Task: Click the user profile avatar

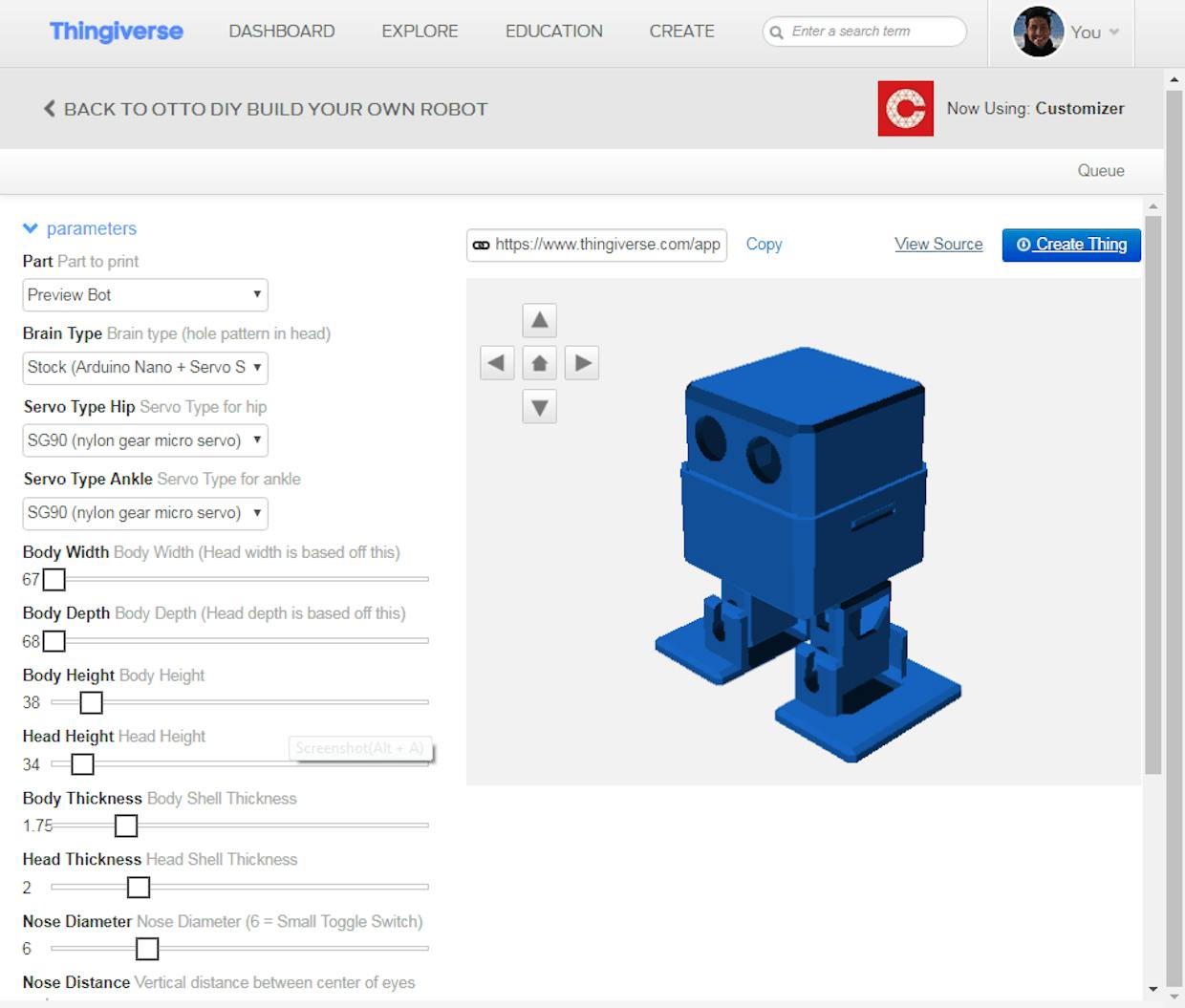Action: click(1038, 32)
